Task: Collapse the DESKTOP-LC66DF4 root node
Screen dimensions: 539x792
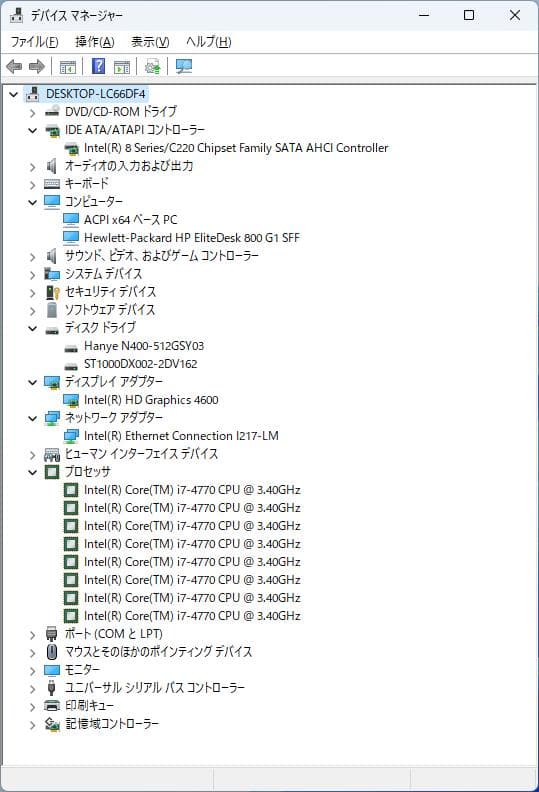Action: pyautogui.click(x=14, y=94)
